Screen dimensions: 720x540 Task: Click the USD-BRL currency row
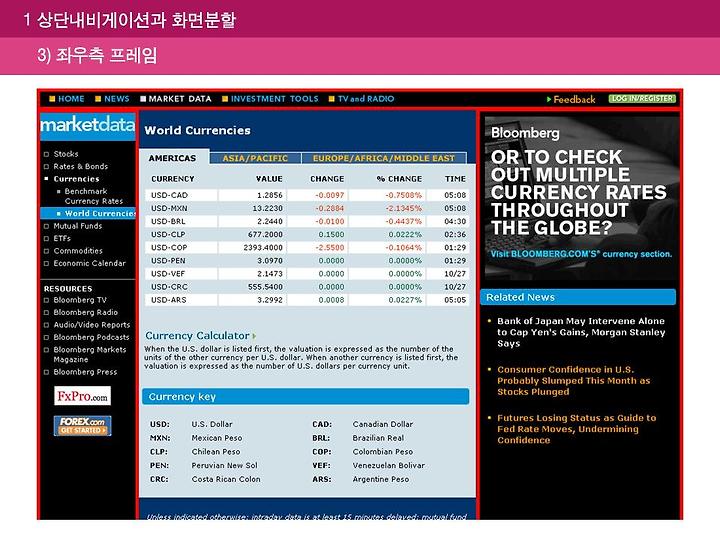307,221
